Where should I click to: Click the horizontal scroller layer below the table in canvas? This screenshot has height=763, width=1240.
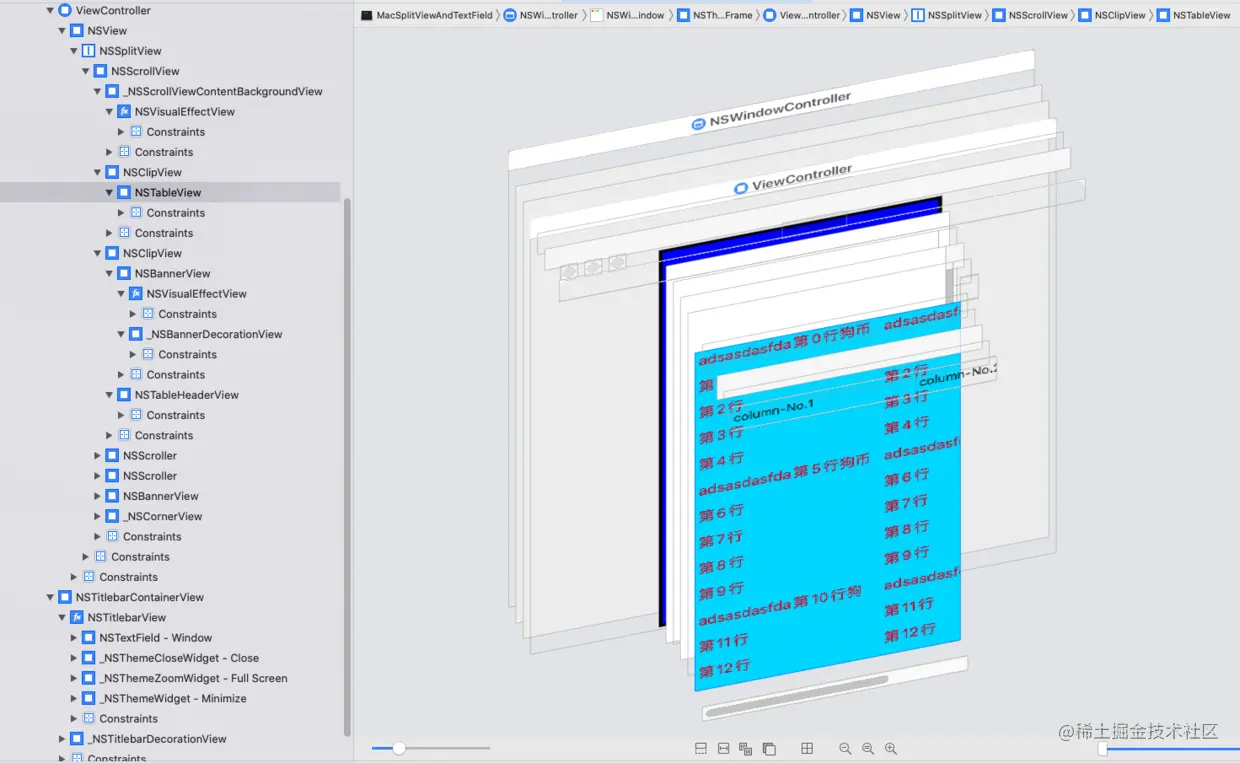(835, 688)
